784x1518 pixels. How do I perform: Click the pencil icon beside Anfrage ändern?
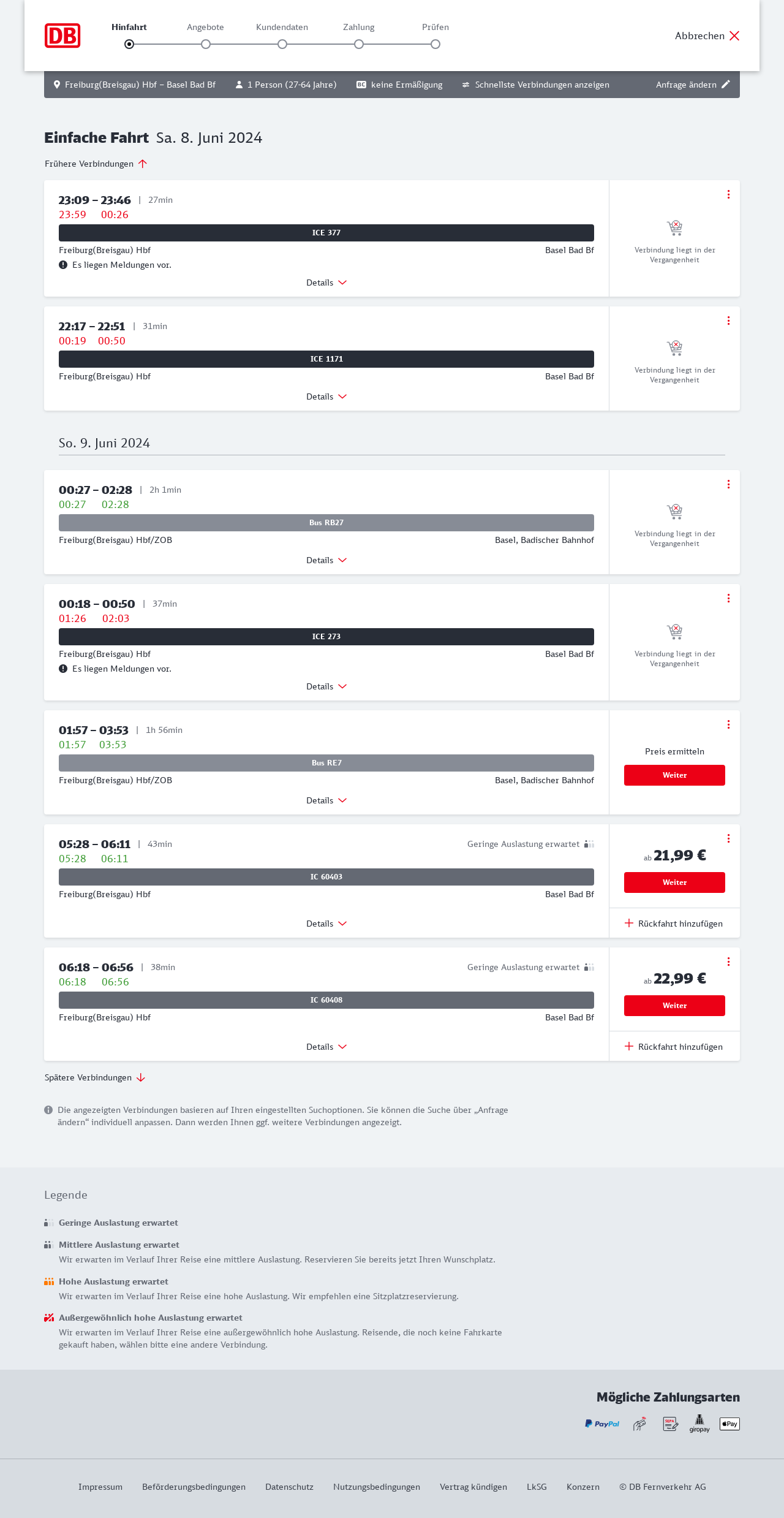[x=726, y=85]
